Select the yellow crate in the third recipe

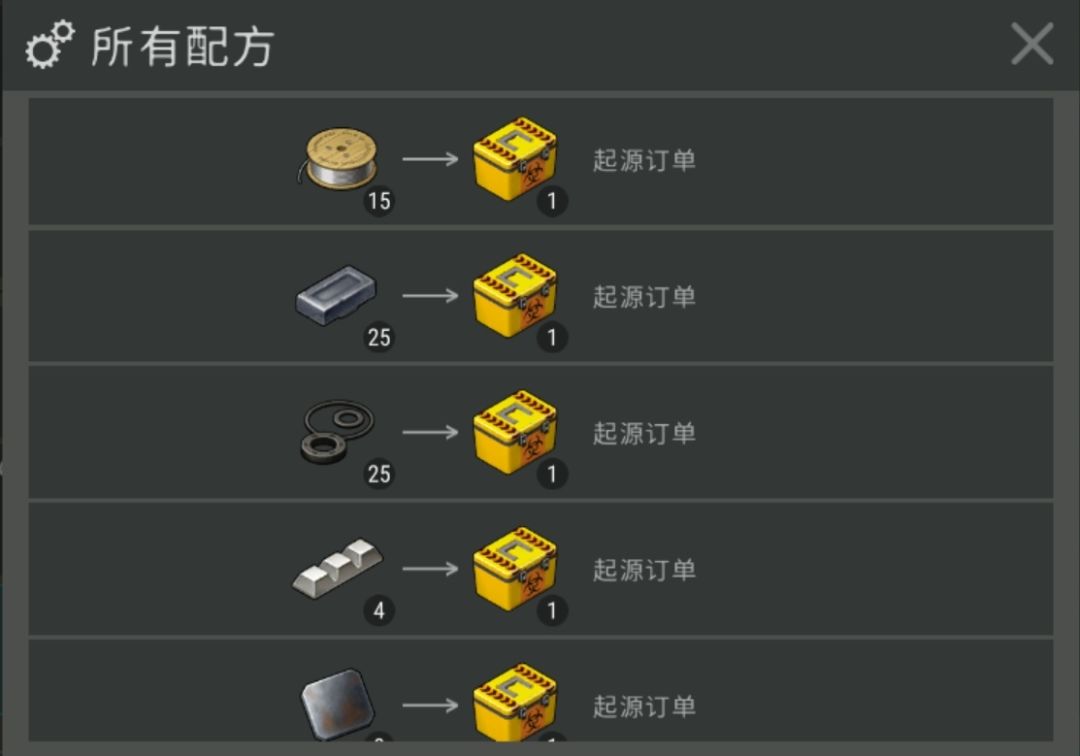(515, 432)
